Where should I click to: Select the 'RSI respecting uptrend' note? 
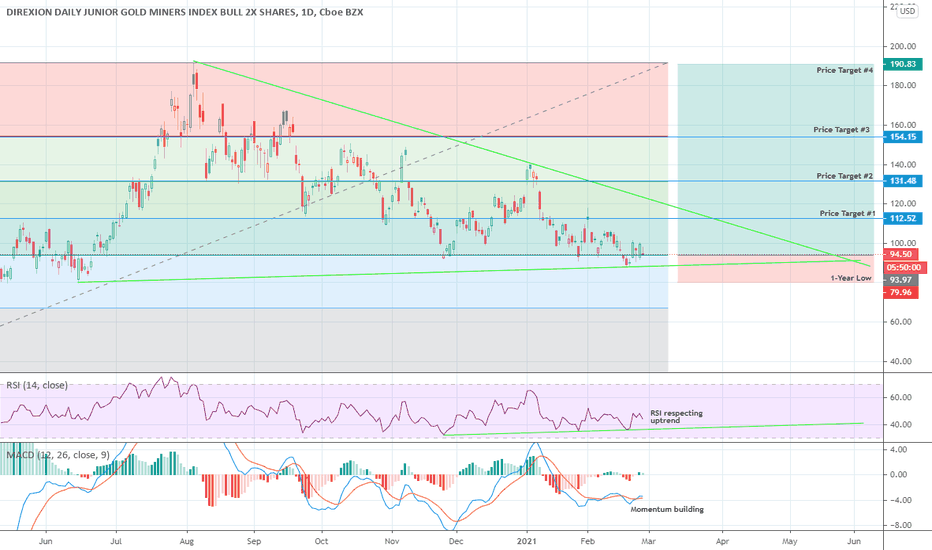676,417
